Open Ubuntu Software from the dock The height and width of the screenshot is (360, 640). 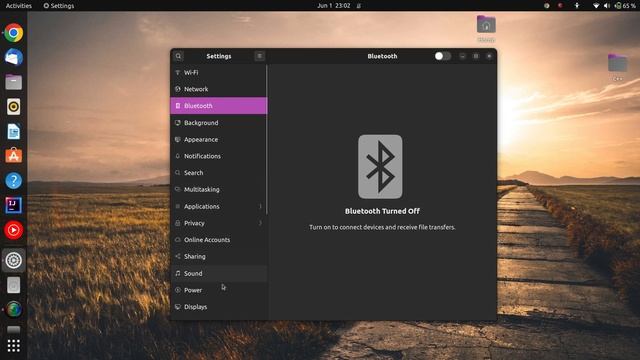pos(13,156)
